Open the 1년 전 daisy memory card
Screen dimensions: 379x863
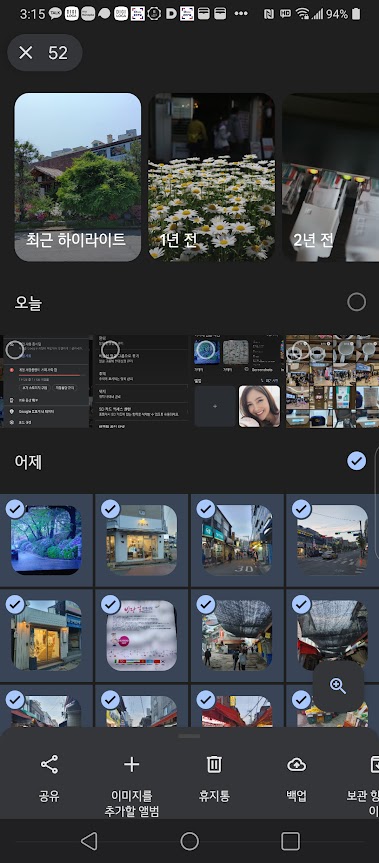[x=212, y=177]
